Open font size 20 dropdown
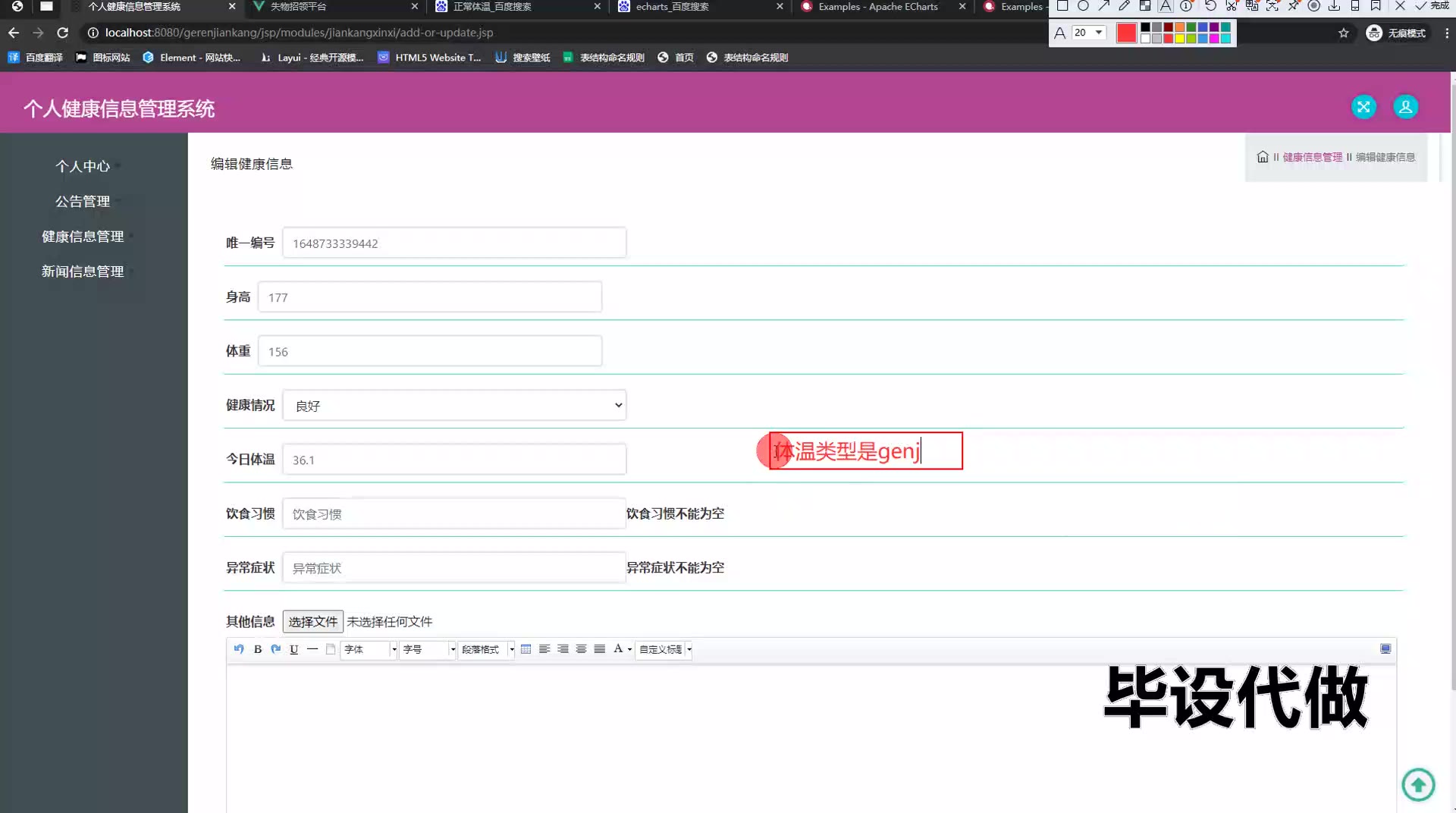Image resolution: width=1456 pixels, height=813 pixels. (x=1088, y=33)
